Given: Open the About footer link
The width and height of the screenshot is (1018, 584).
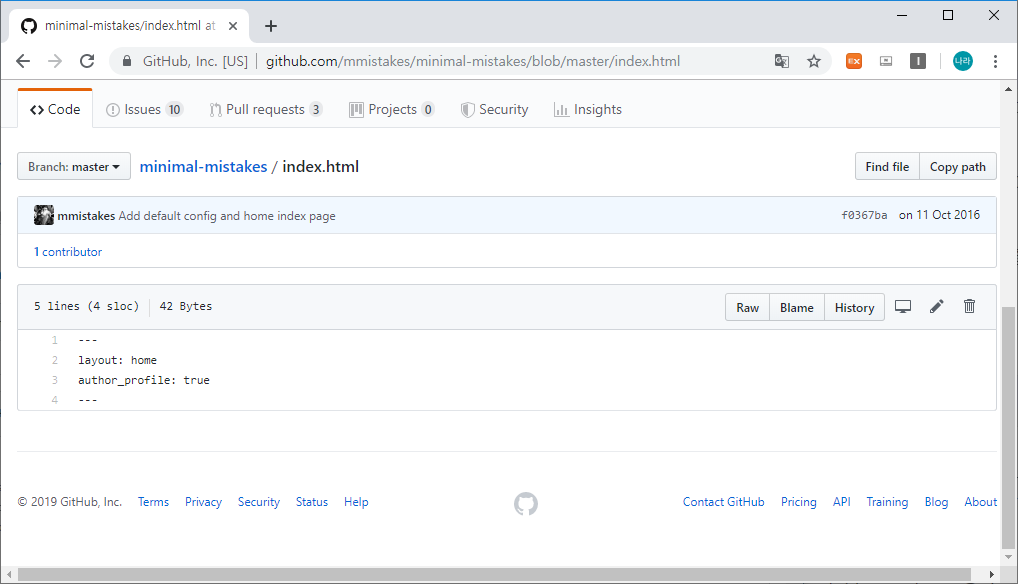Looking at the screenshot, I should coord(980,502).
